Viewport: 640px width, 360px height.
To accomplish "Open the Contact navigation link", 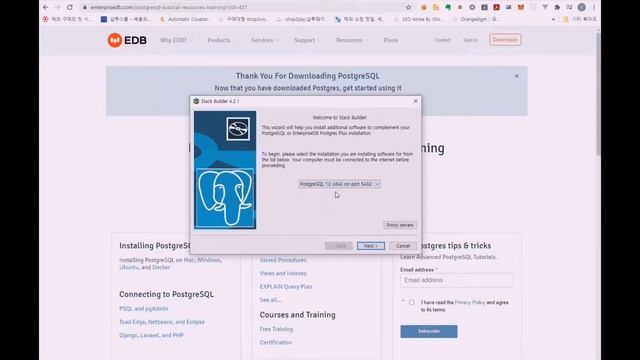I will tap(442, 40).
